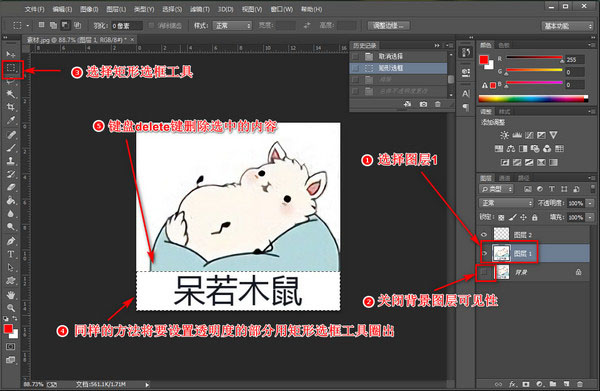Screen dimensions: 600x391
Task: Select the Dodge tool
Action: 11,227
